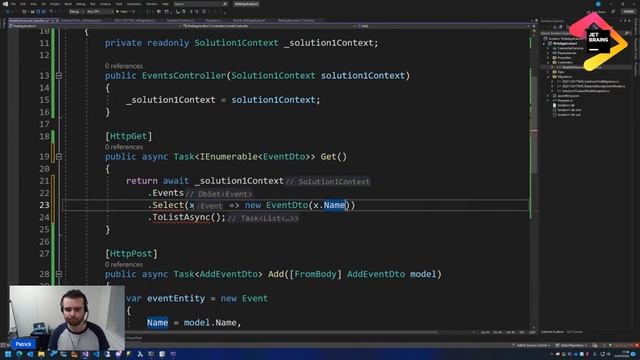Switch to Solution Explorer bottom tab
The image size is (640, 360).
[552, 332]
